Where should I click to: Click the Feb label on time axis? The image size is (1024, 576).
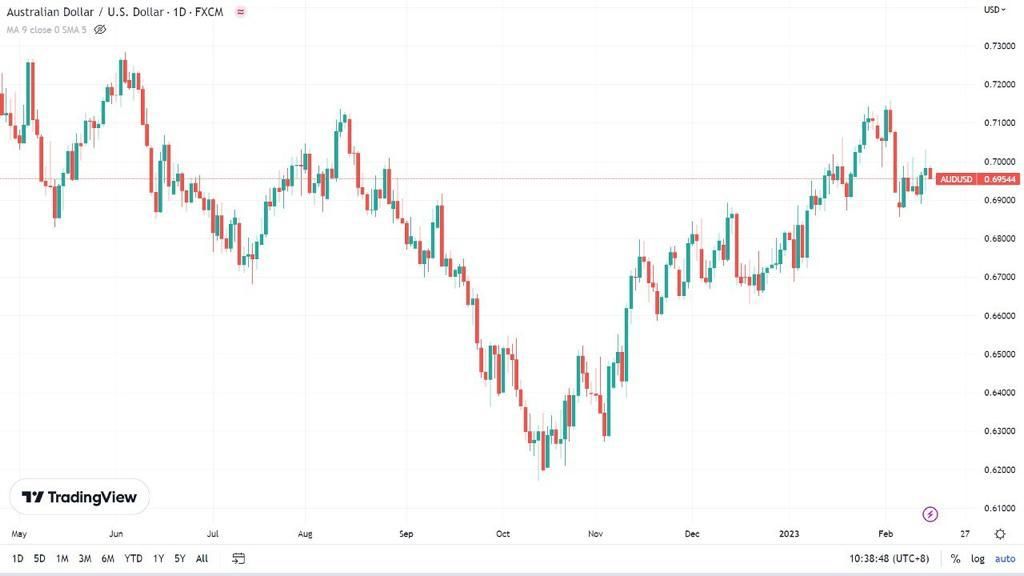pos(886,534)
